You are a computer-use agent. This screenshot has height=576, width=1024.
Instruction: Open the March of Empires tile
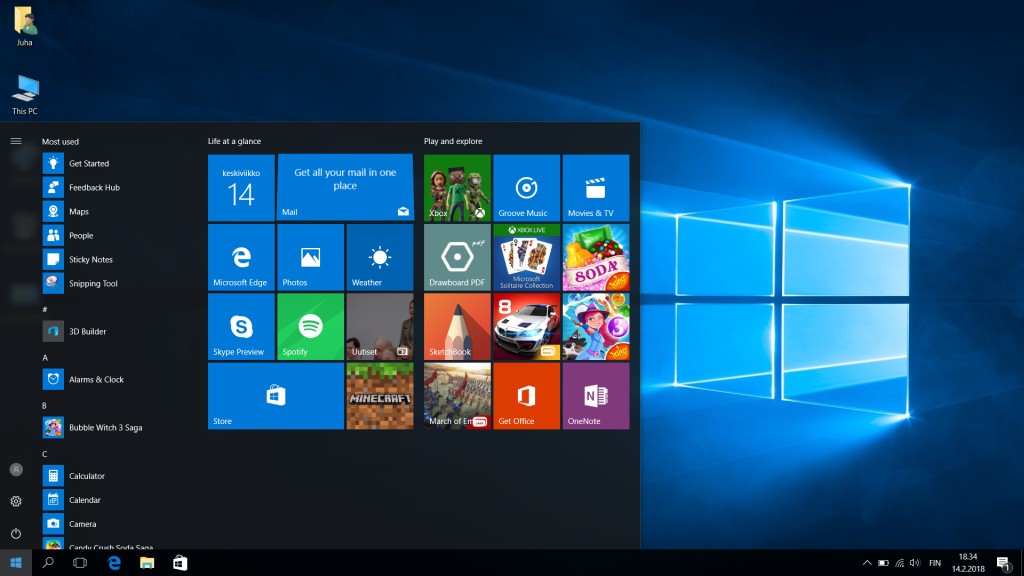pyautogui.click(x=457, y=396)
